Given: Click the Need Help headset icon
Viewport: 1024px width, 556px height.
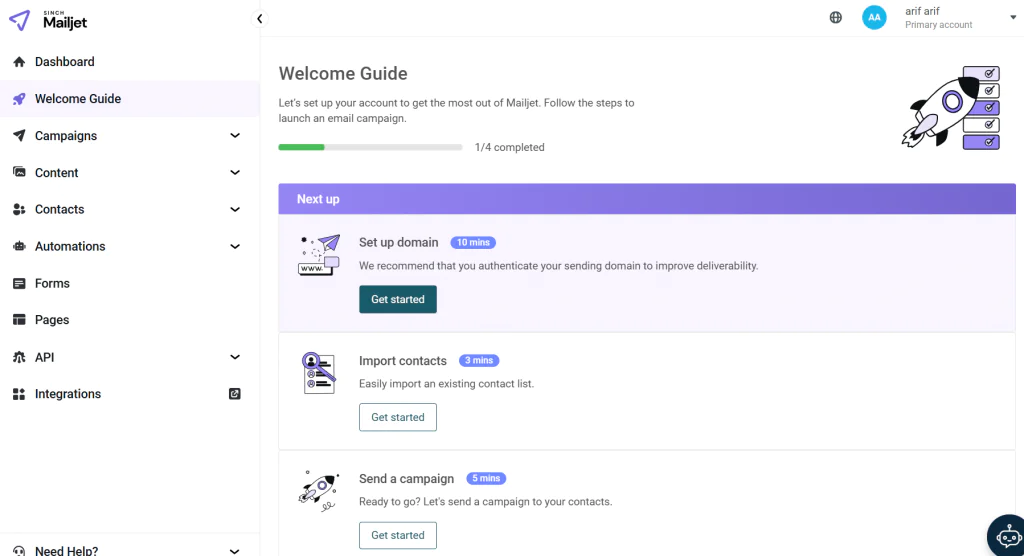Looking at the screenshot, I should 19,551.
